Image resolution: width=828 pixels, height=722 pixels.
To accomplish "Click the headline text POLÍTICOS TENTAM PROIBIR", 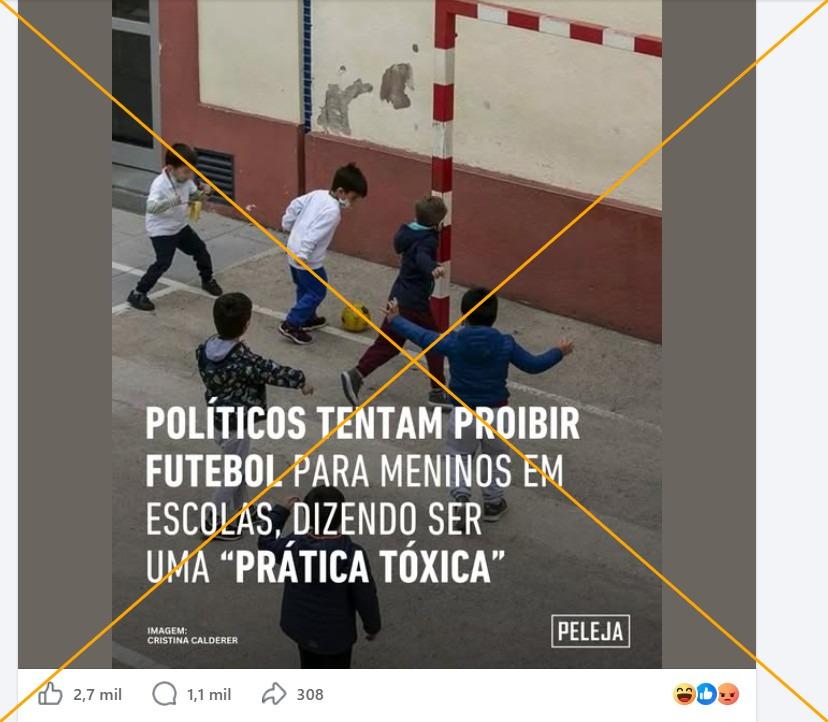I will (362, 423).
